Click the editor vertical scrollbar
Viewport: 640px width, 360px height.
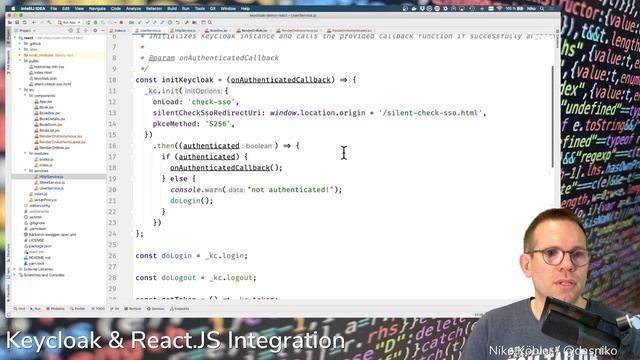(553, 116)
